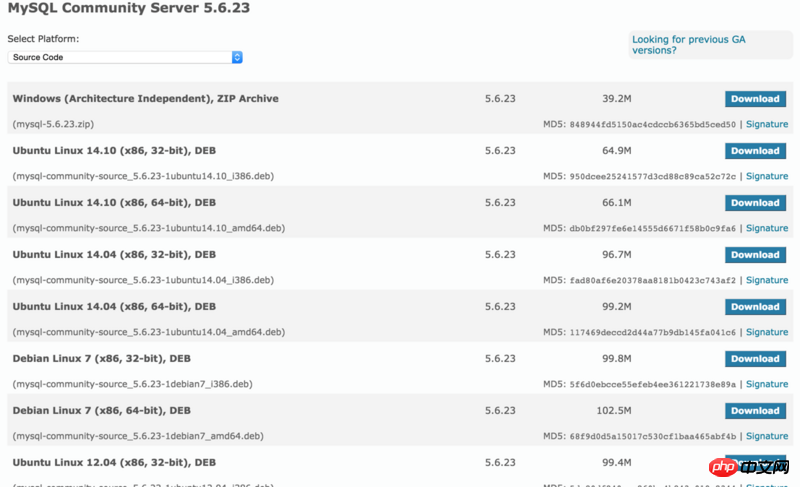
Task: Click the MD5 hash of ubuntu14.04_i386.deb
Action: tap(653, 280)
